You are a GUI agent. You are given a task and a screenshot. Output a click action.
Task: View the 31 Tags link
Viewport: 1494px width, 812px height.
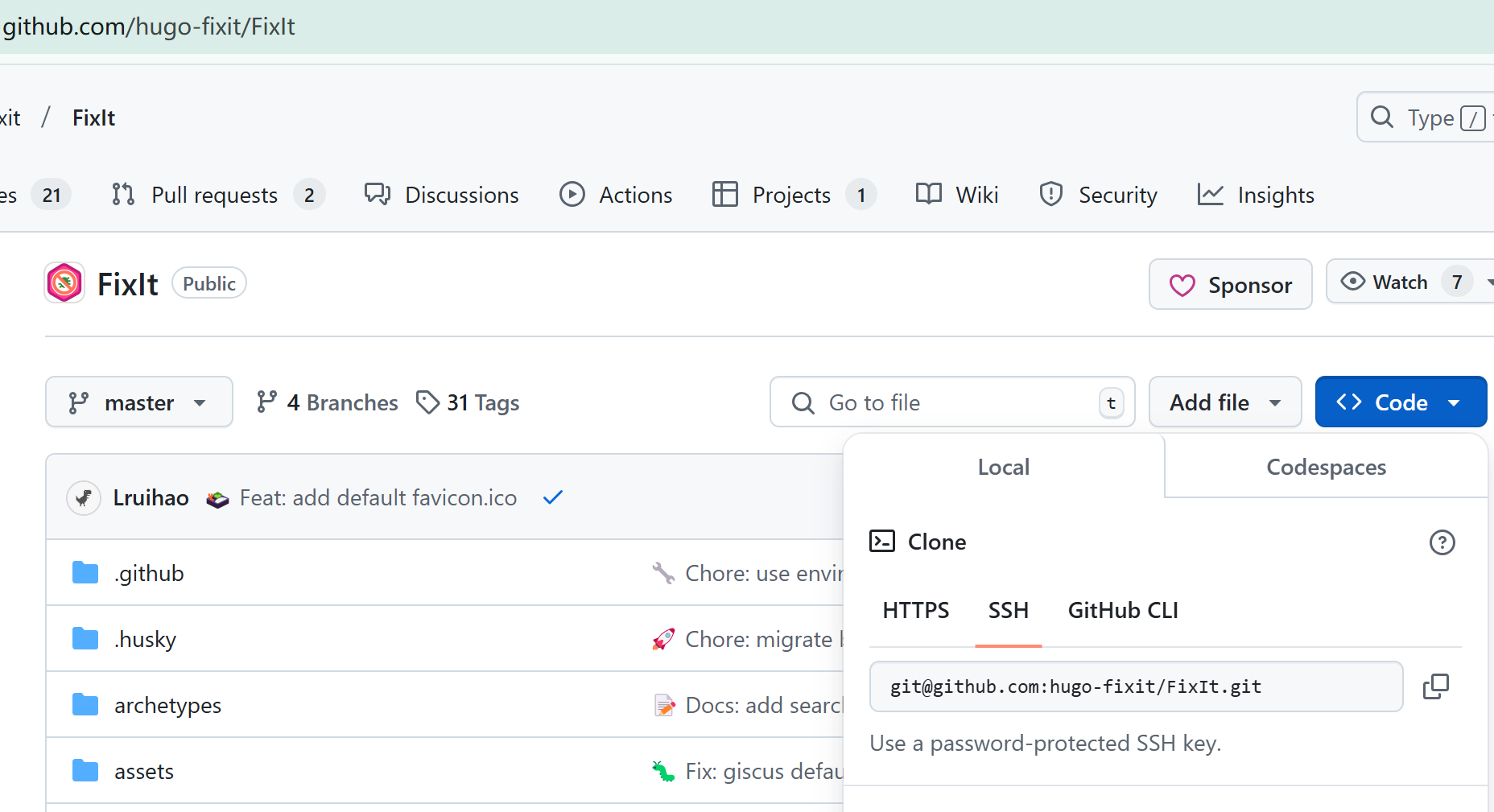pyautogui.click(x=468, y=402)
